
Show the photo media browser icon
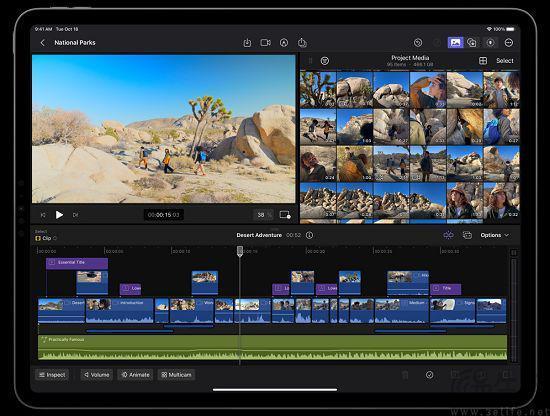click(x=455, y=43)
